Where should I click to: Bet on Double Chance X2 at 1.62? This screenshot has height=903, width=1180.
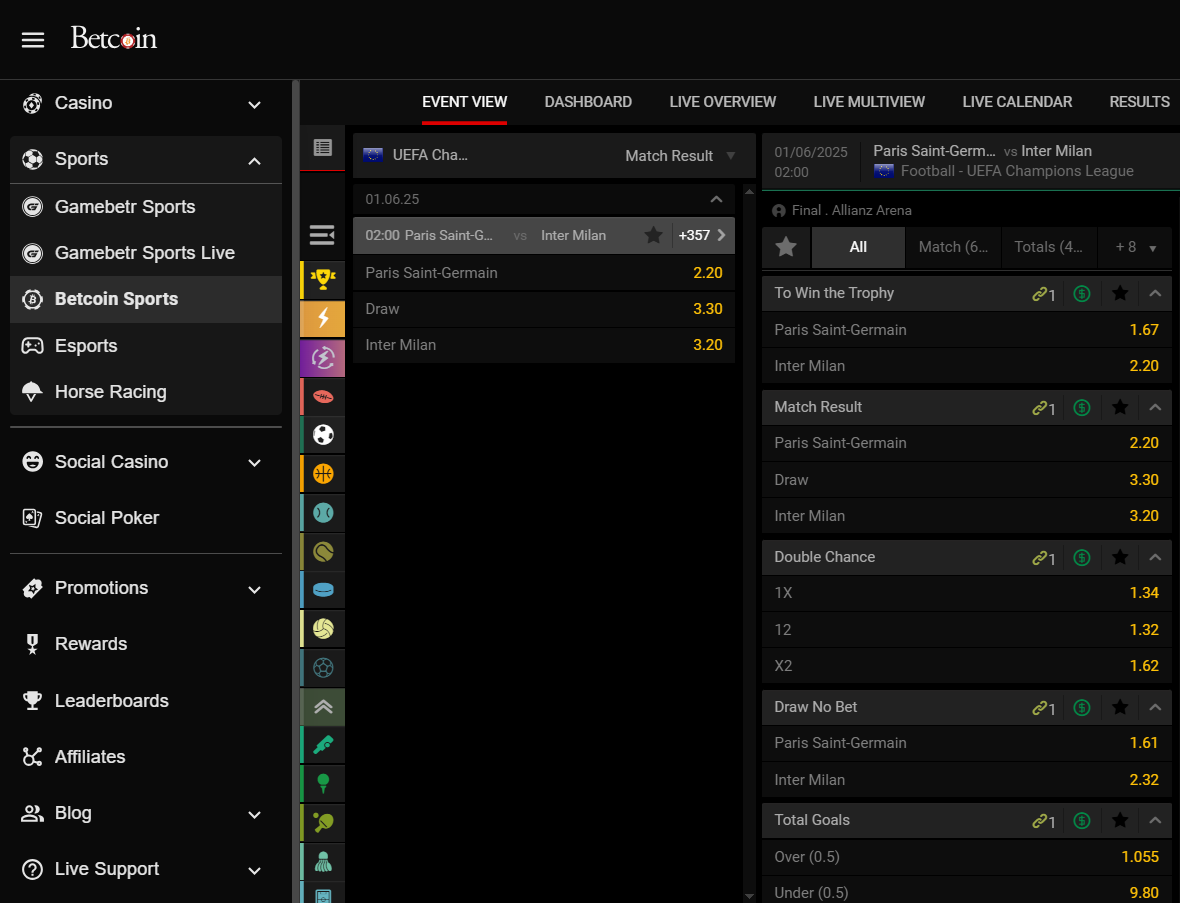(966, 666)
